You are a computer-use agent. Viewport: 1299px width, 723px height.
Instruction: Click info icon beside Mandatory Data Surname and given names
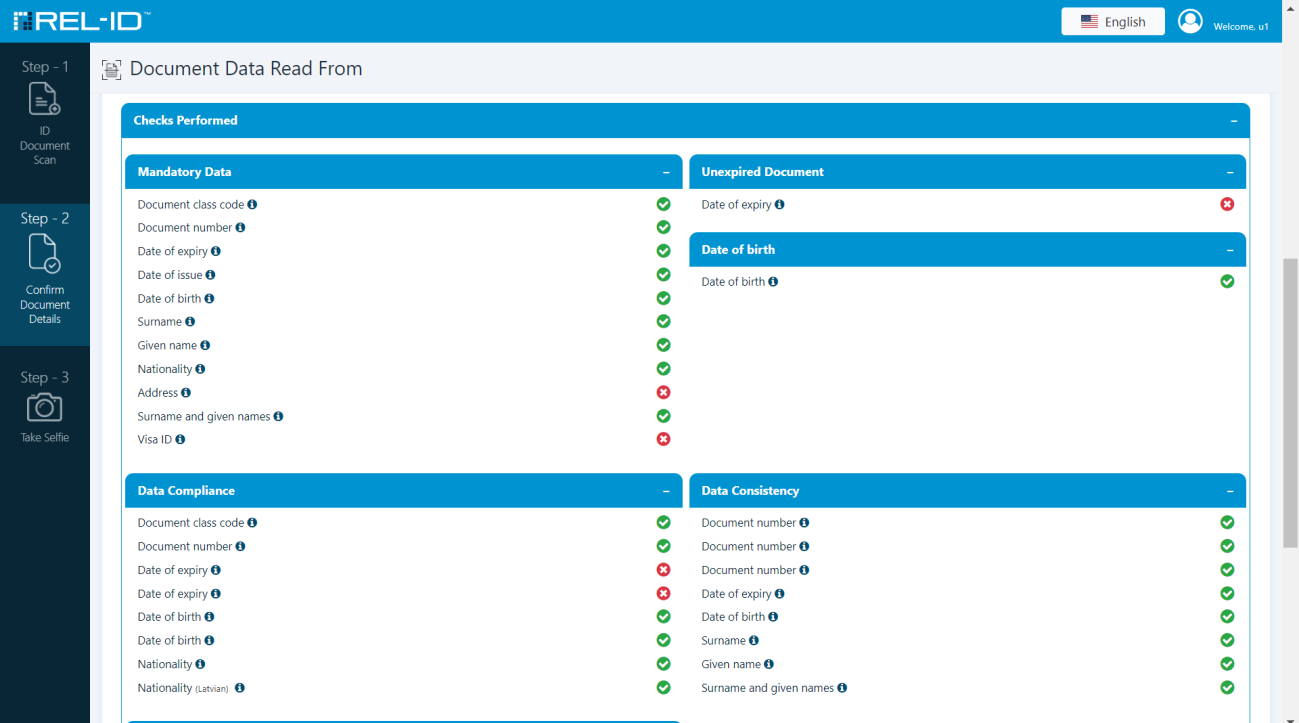pyautogui.click(x=278, y=416)
